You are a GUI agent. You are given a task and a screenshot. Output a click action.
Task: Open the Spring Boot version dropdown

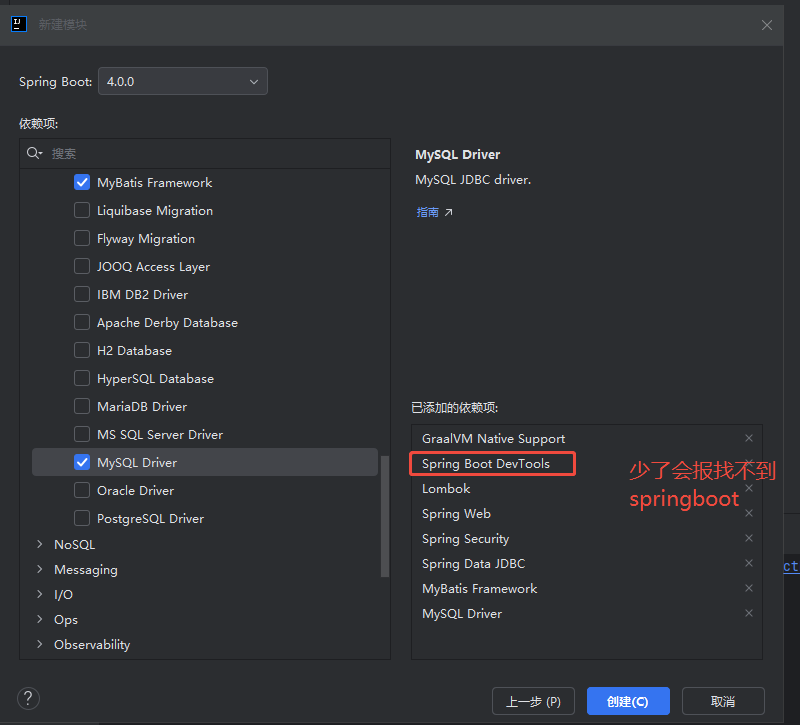pos(183,81)
